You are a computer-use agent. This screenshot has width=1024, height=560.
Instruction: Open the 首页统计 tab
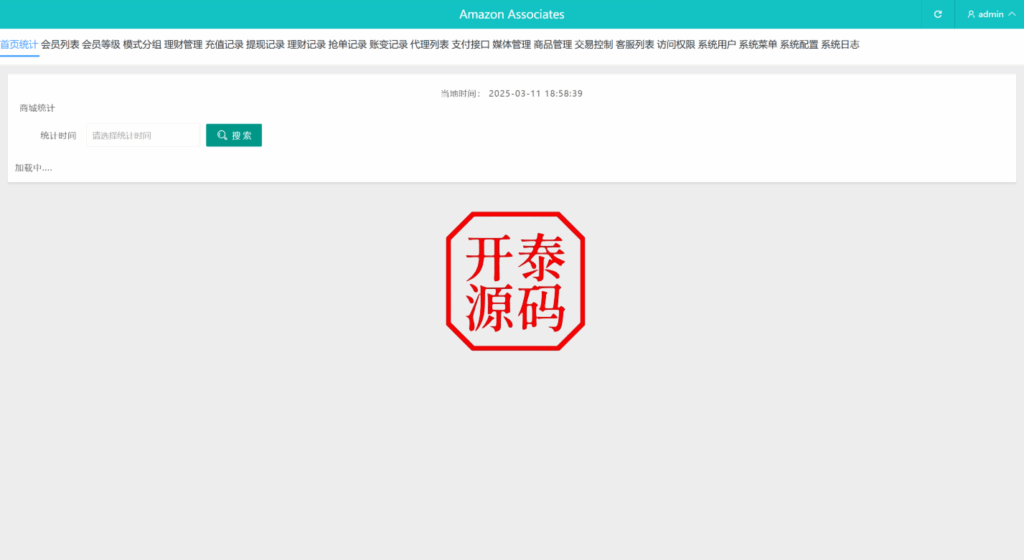point(19,44)
